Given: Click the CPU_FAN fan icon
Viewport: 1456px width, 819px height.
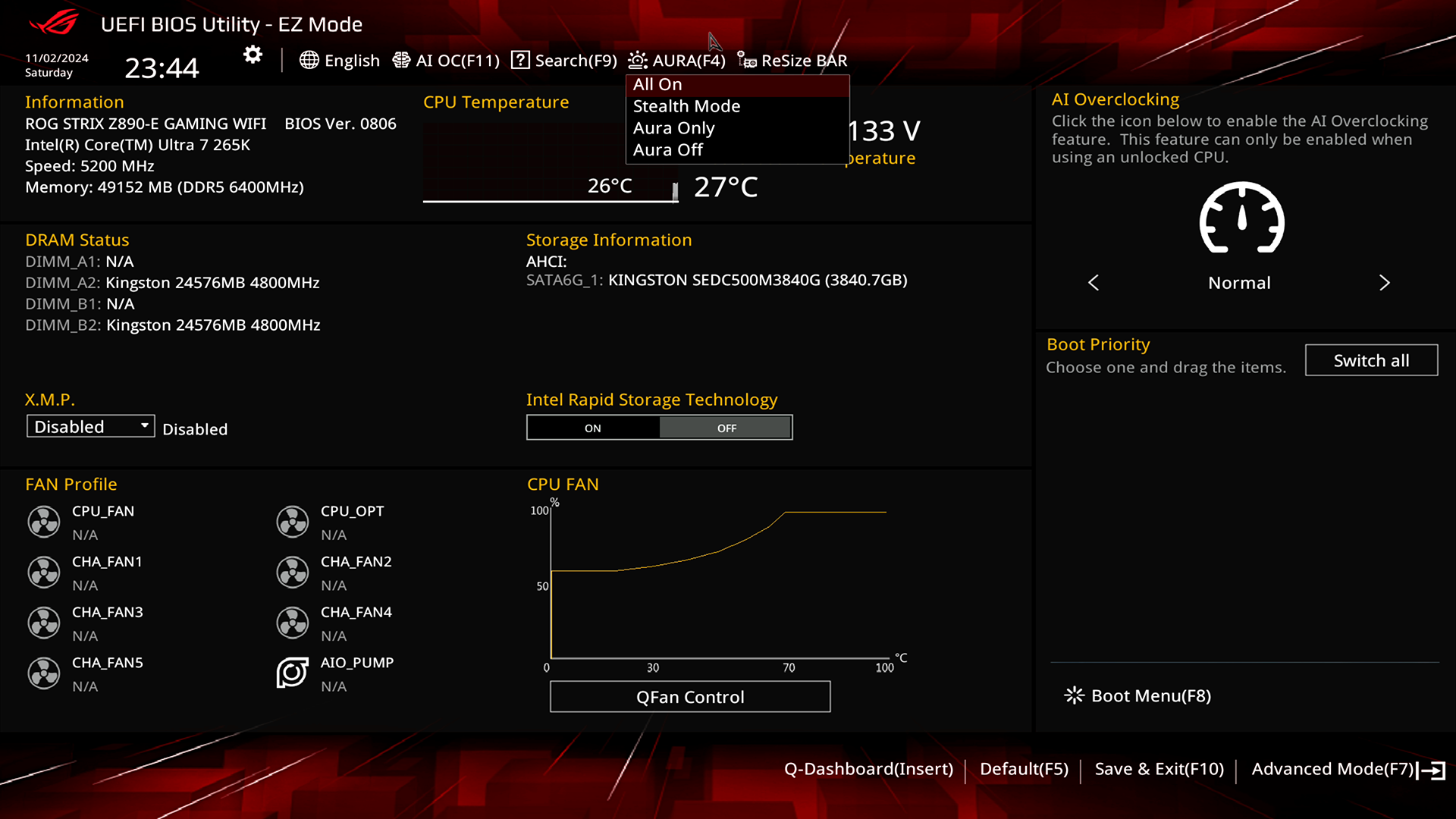Looking at the screenshot, I should pyautogui.click(x=43, y=522).
